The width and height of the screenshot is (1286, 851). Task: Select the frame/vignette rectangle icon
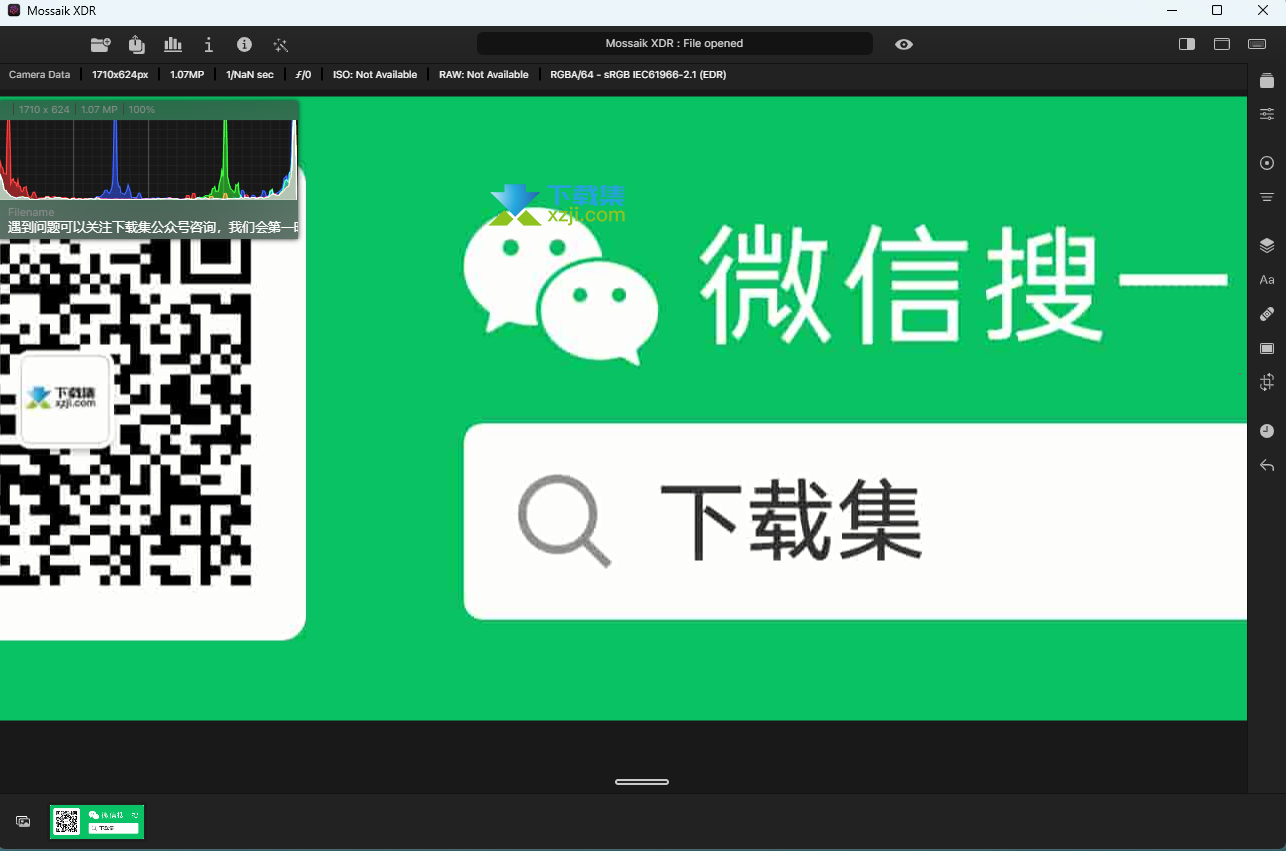[1267, 348]
